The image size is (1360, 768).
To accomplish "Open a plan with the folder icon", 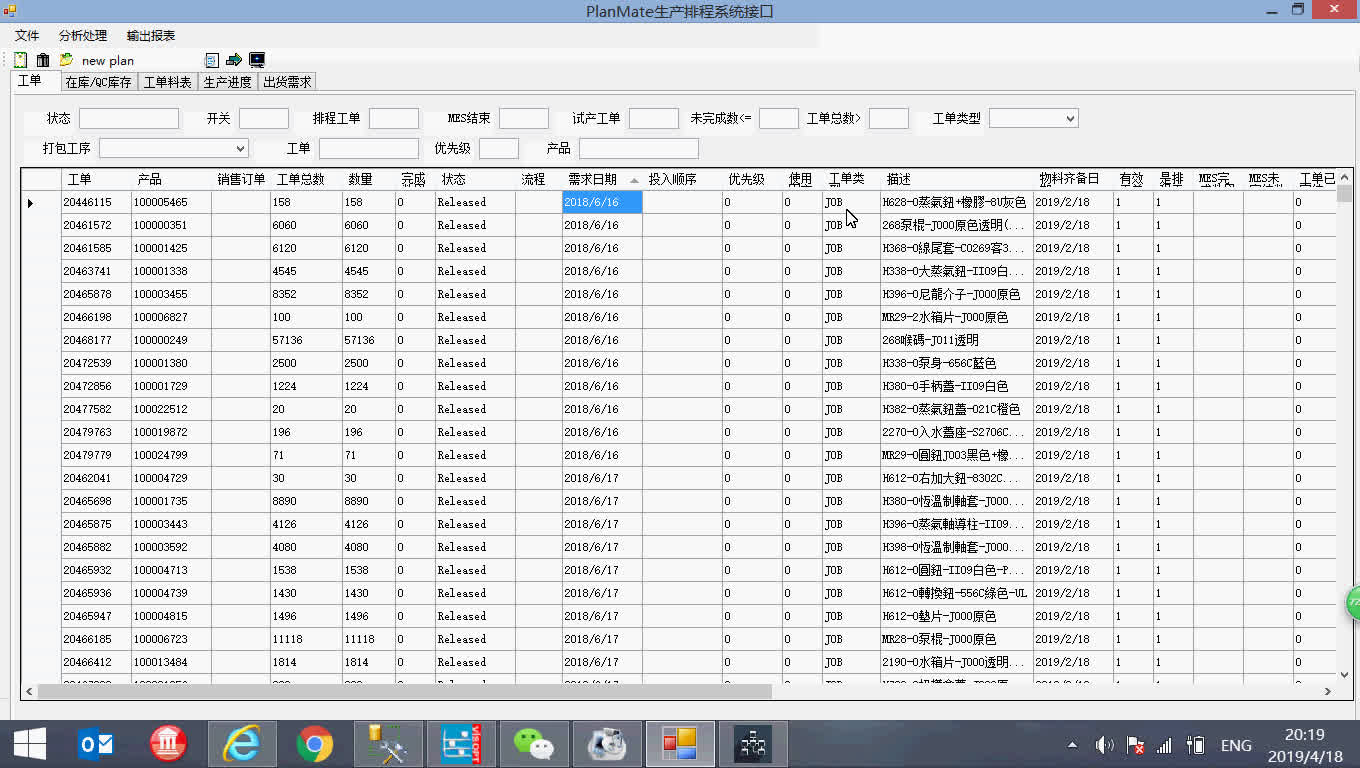I will (64, 59).
